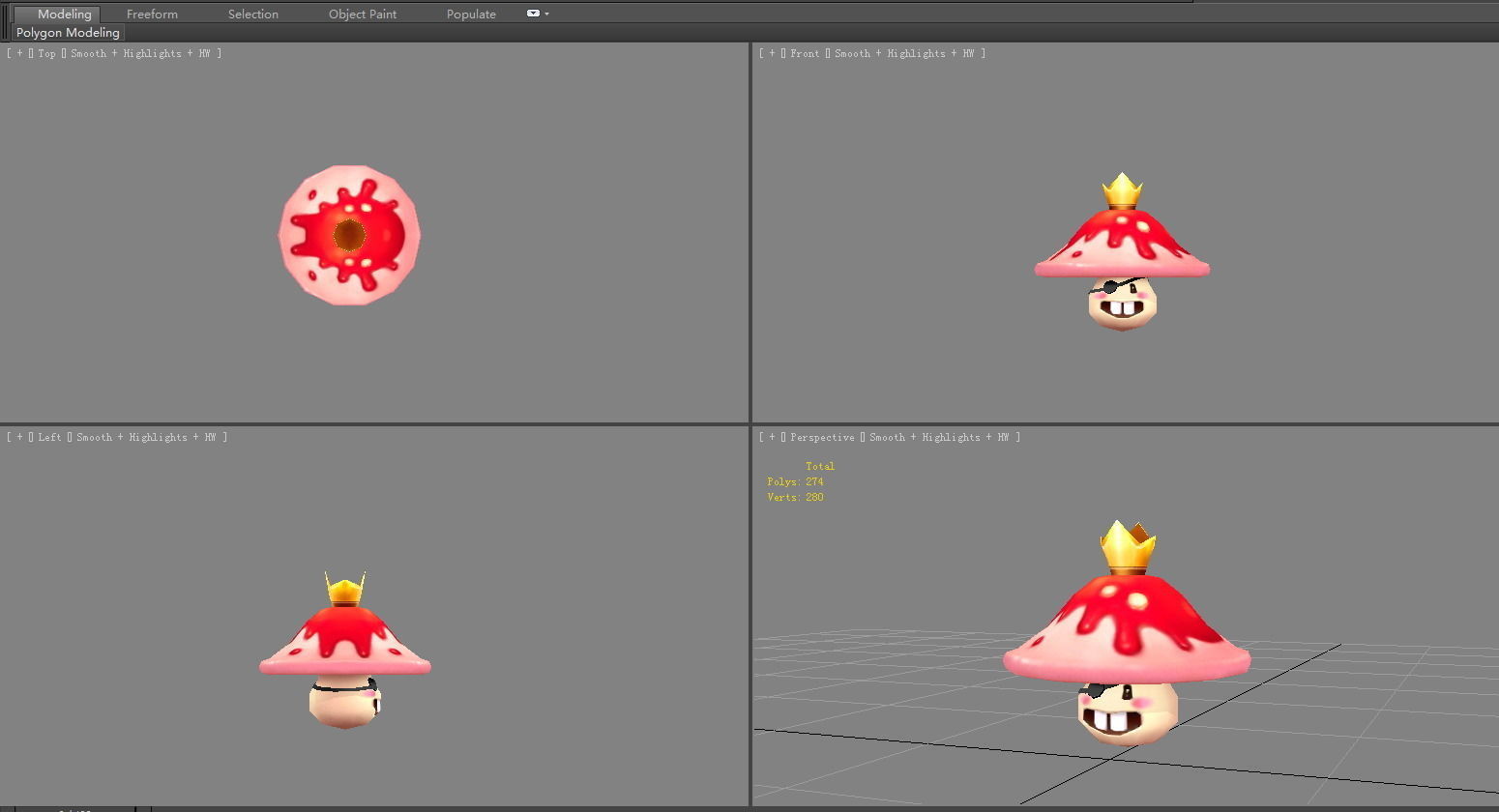This screenshot has height=812, width=1499.
Task: Open the Top viewport [+] general menu
Action: 19,53
